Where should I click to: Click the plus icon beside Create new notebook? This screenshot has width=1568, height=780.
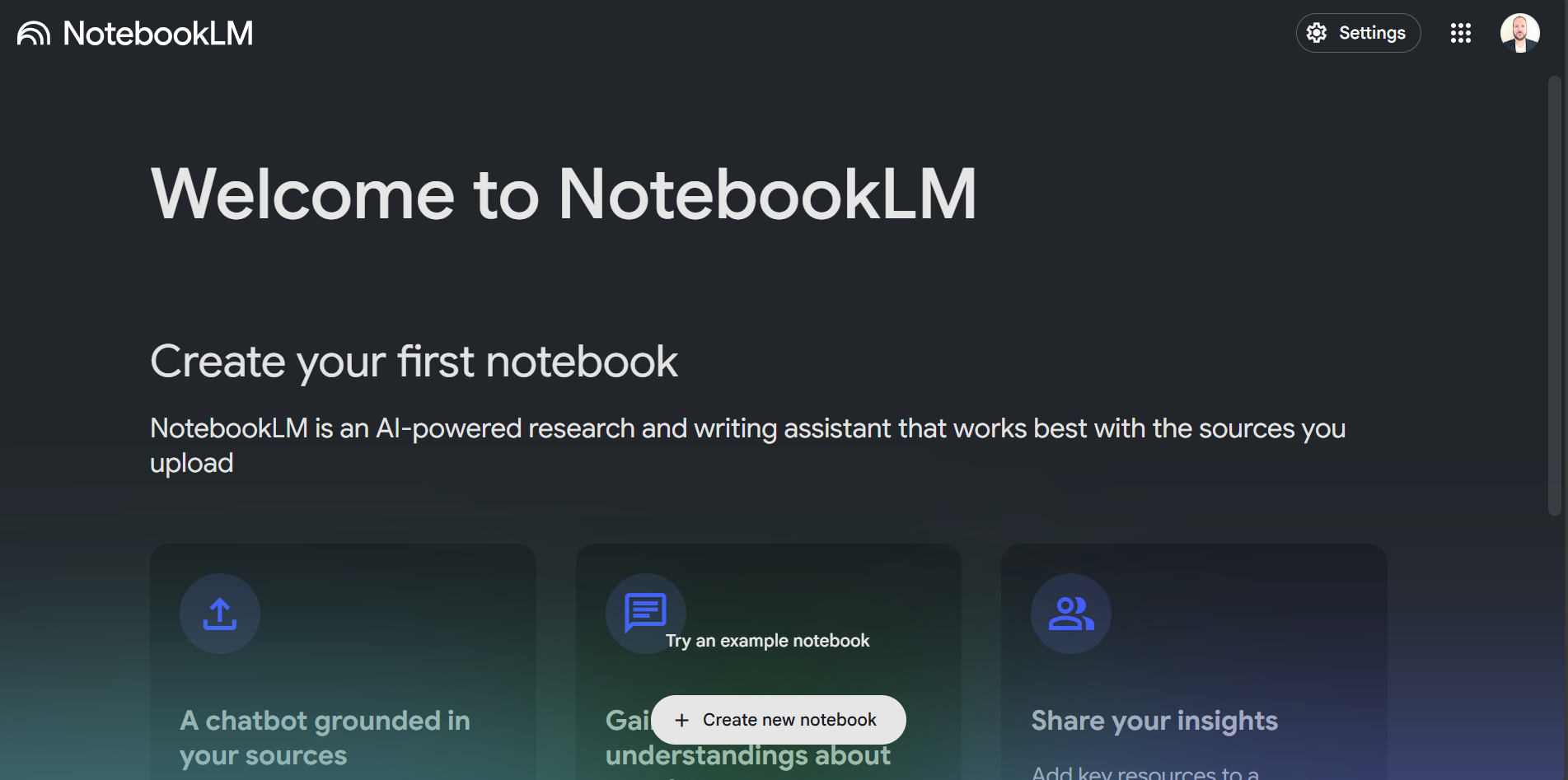pos(681,721)
